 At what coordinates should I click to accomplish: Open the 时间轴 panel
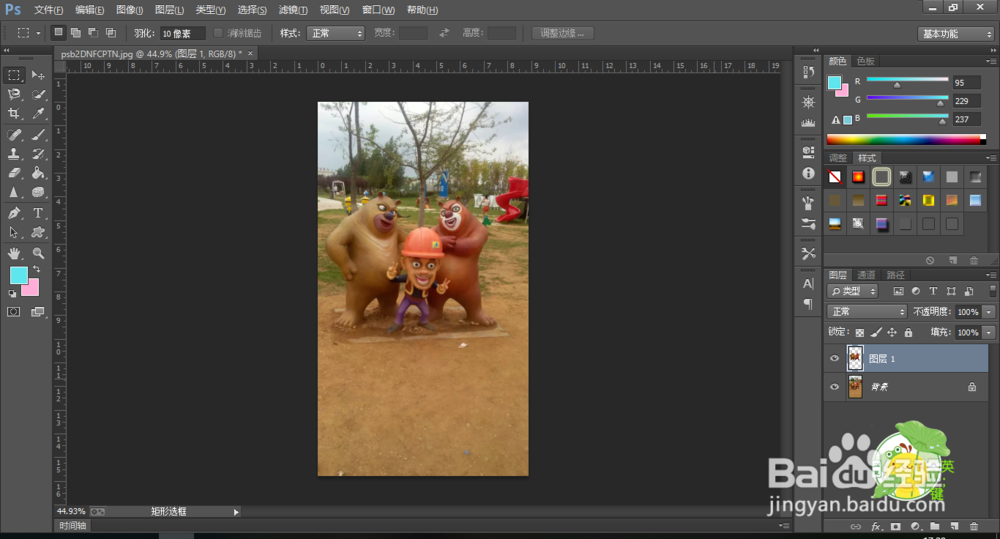(72, 526)
